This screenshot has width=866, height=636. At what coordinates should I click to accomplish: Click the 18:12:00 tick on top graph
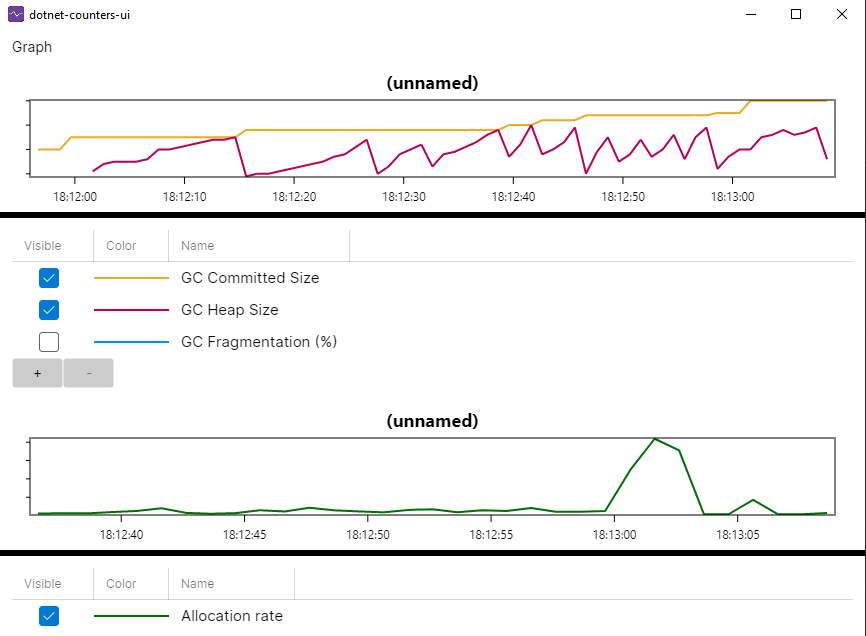75,197
